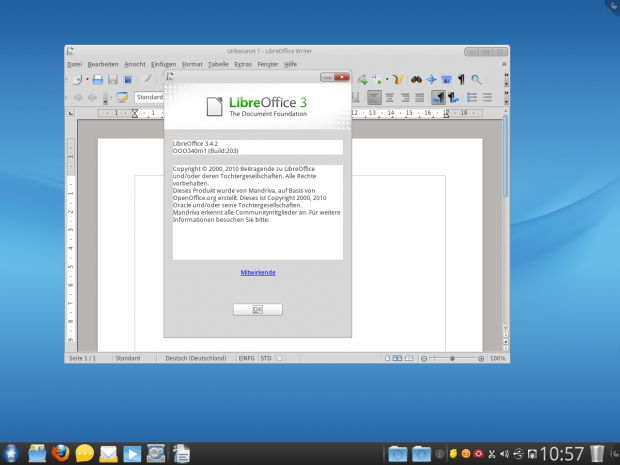
Task: Click the forward navigation arrow icon
Action: pyautogui.click(x=93, y=97)
